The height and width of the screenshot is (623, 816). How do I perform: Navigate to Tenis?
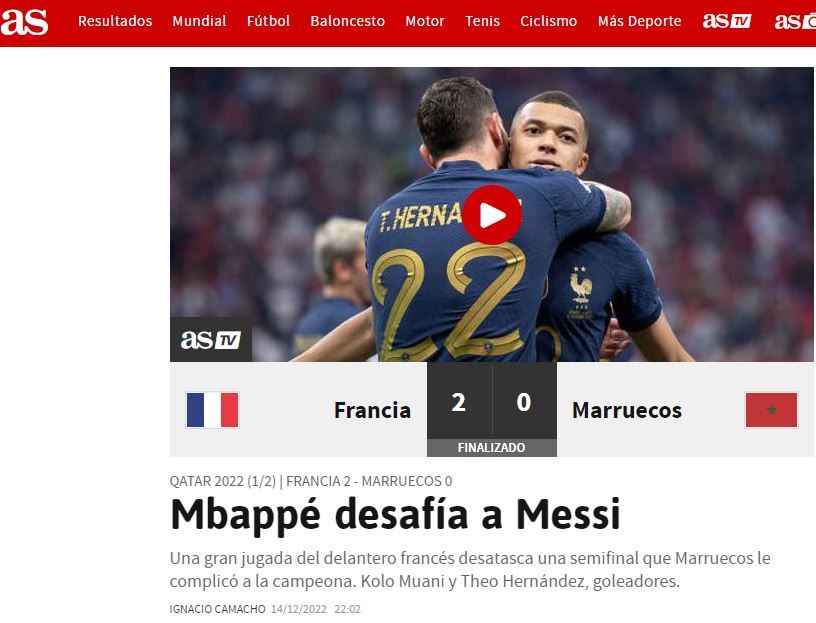[482, 21]
